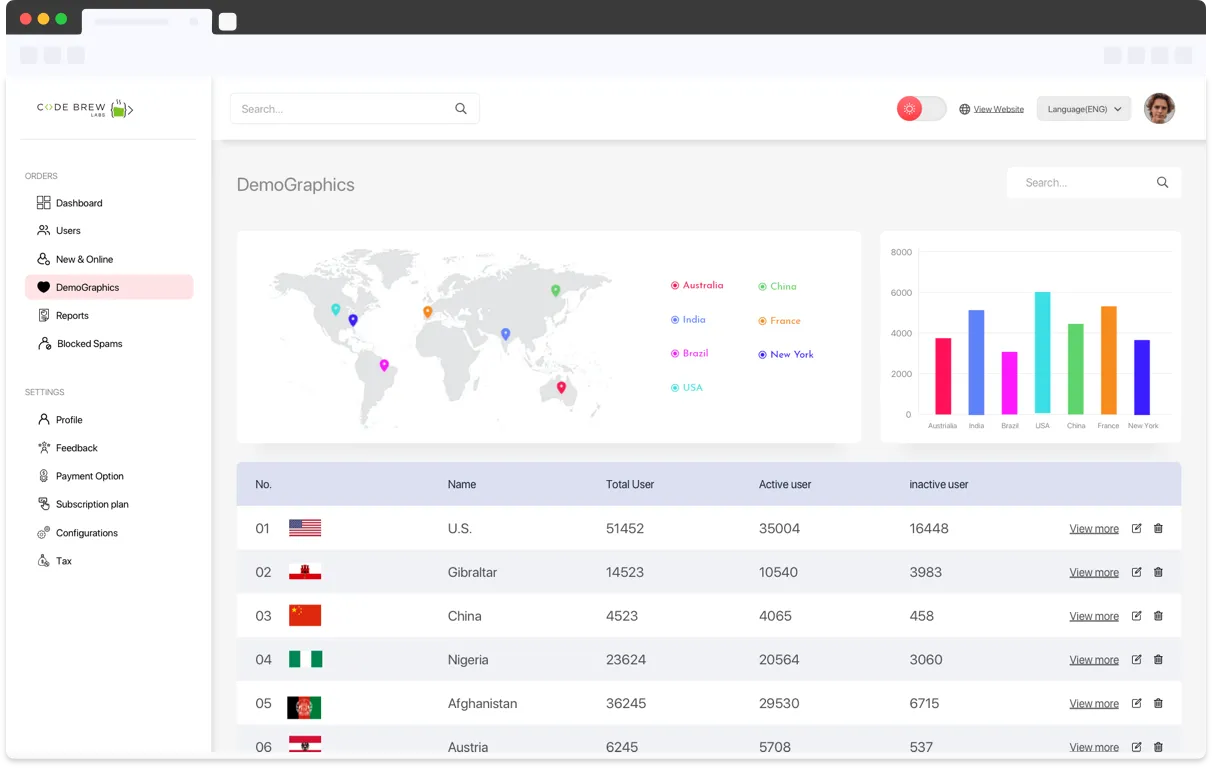The height and width of the screenshot is (768, 1212).
Task: Open Reports in the sidebar
Action: (x=72, y=316)
